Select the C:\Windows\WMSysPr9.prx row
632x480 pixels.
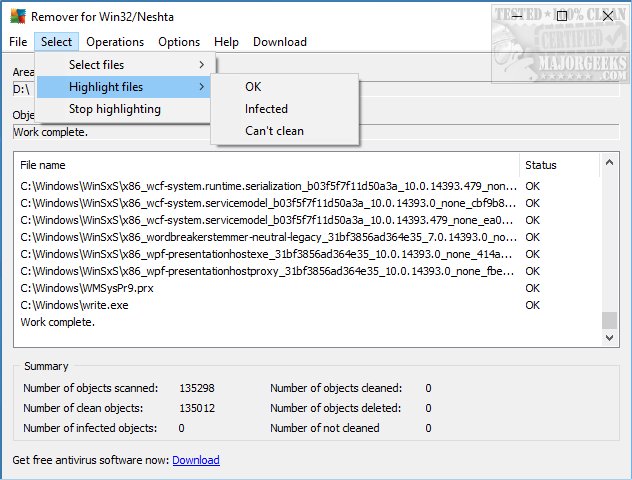(309, 289)
